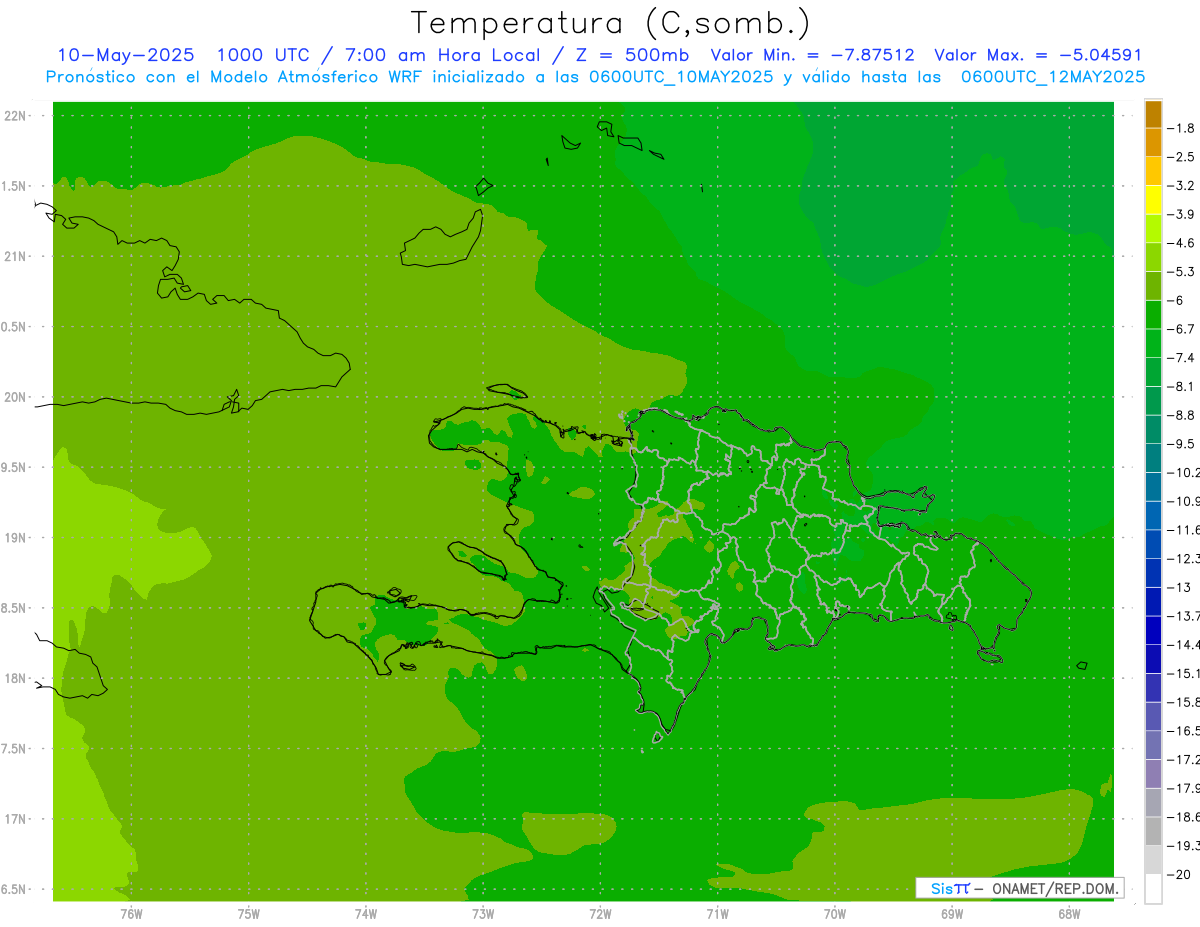1200x927 pixels.
Task: Click the '74W' longitude label
Action: coord(366,914)
